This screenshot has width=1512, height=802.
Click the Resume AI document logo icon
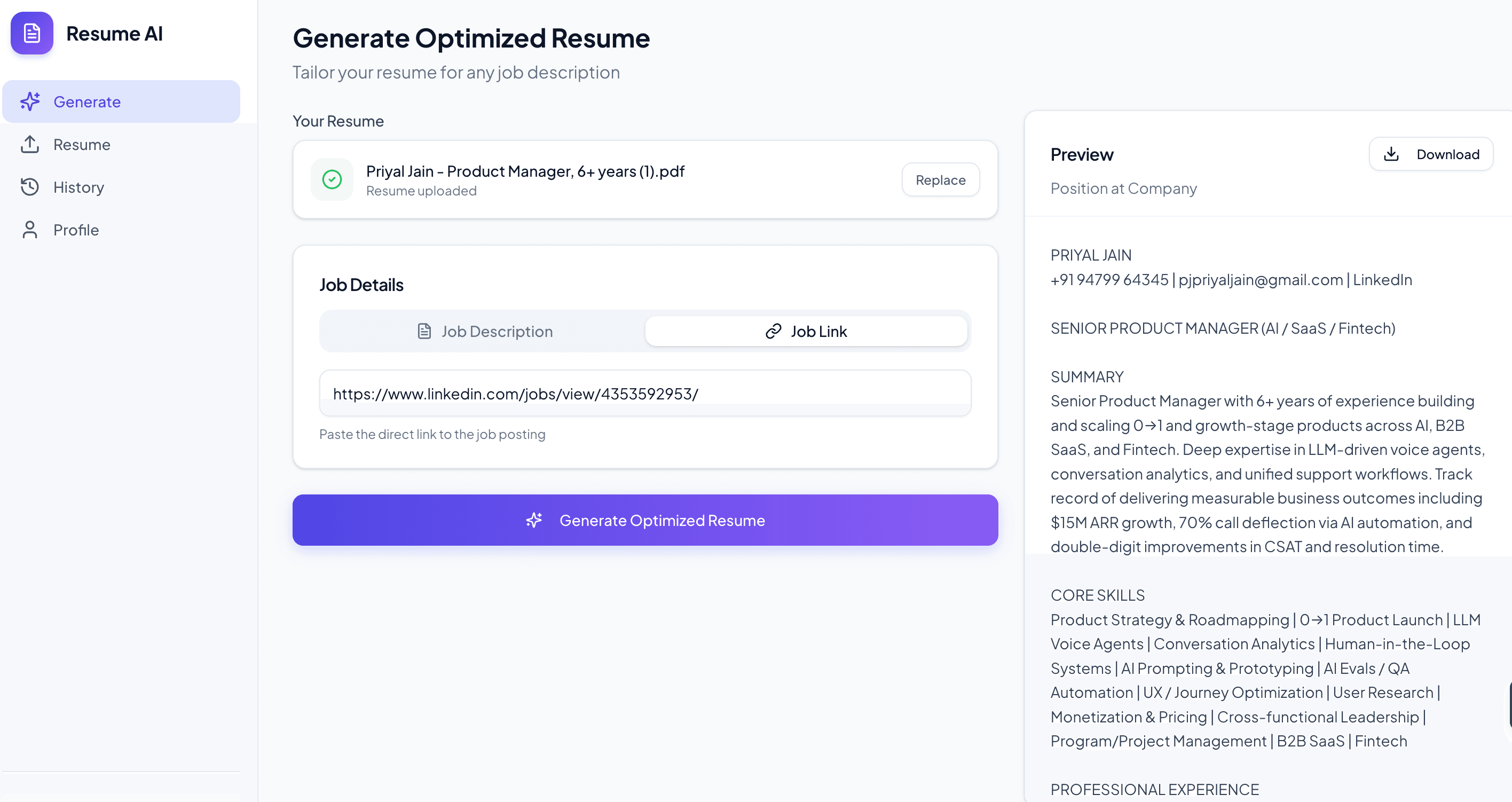tap(31, 34)
